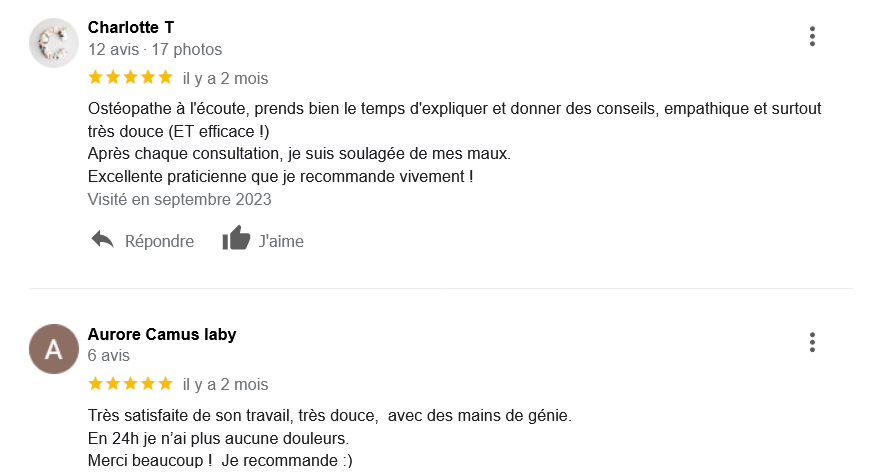
Task: Click the last star of Aurore's rating
Action: 165,384
